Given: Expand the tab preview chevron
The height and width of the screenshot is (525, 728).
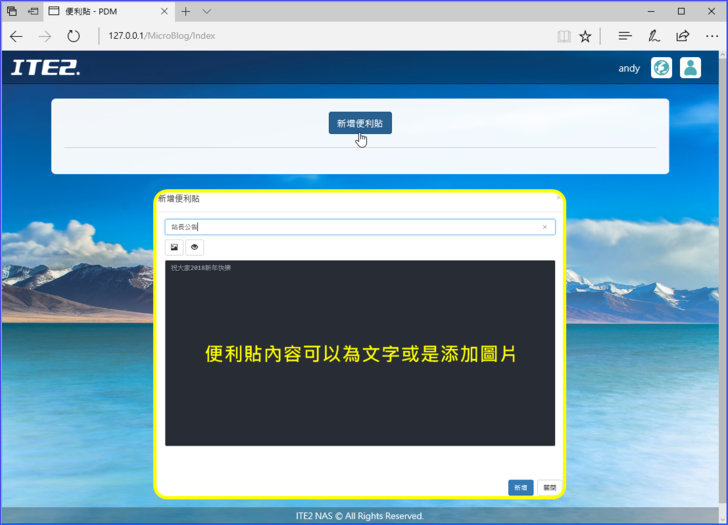Looking at the screenshot, I should tap(207, 12).
